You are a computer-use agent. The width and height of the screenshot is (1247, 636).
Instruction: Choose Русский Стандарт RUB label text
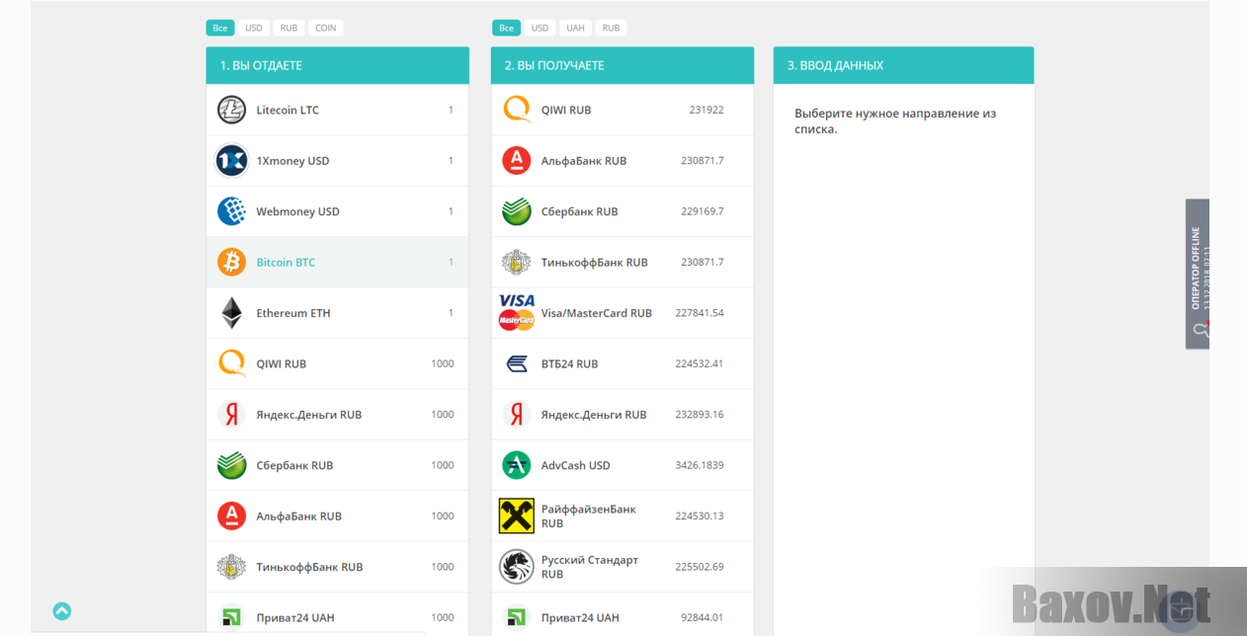pyautogui.click(x=590, y=567)
